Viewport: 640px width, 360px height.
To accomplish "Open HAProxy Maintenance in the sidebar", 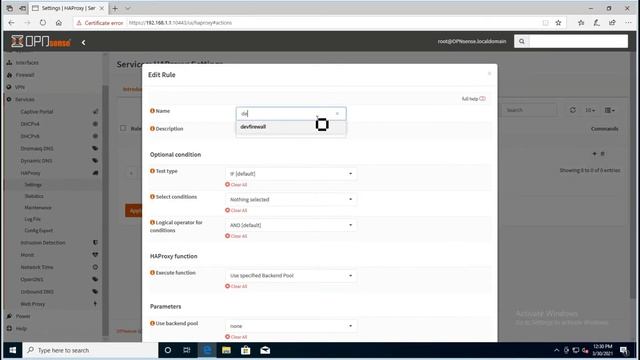I will [x=38, y=208].
